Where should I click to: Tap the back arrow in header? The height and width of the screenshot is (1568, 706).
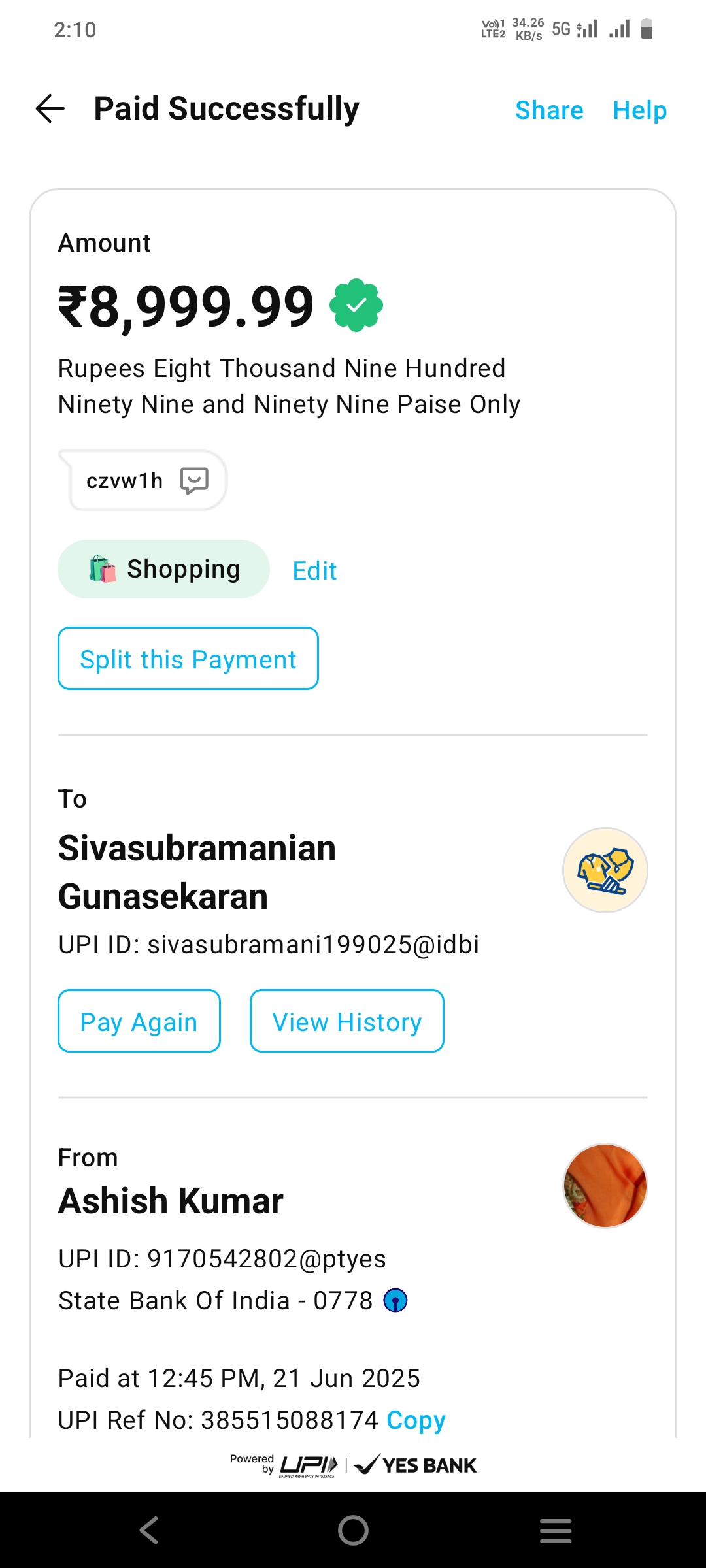click(50, 108)
